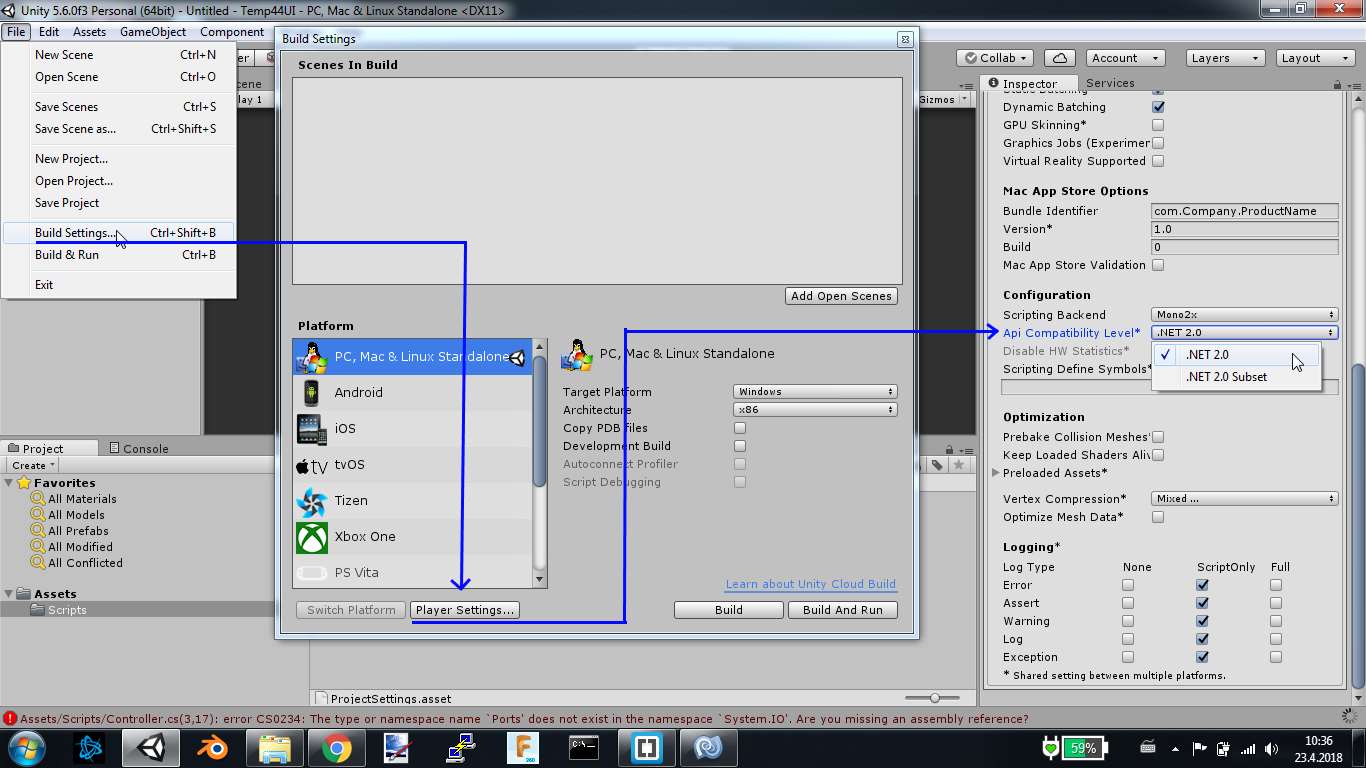Select PC, Mac & Linux Standalone in platform list

click(413, 356)
